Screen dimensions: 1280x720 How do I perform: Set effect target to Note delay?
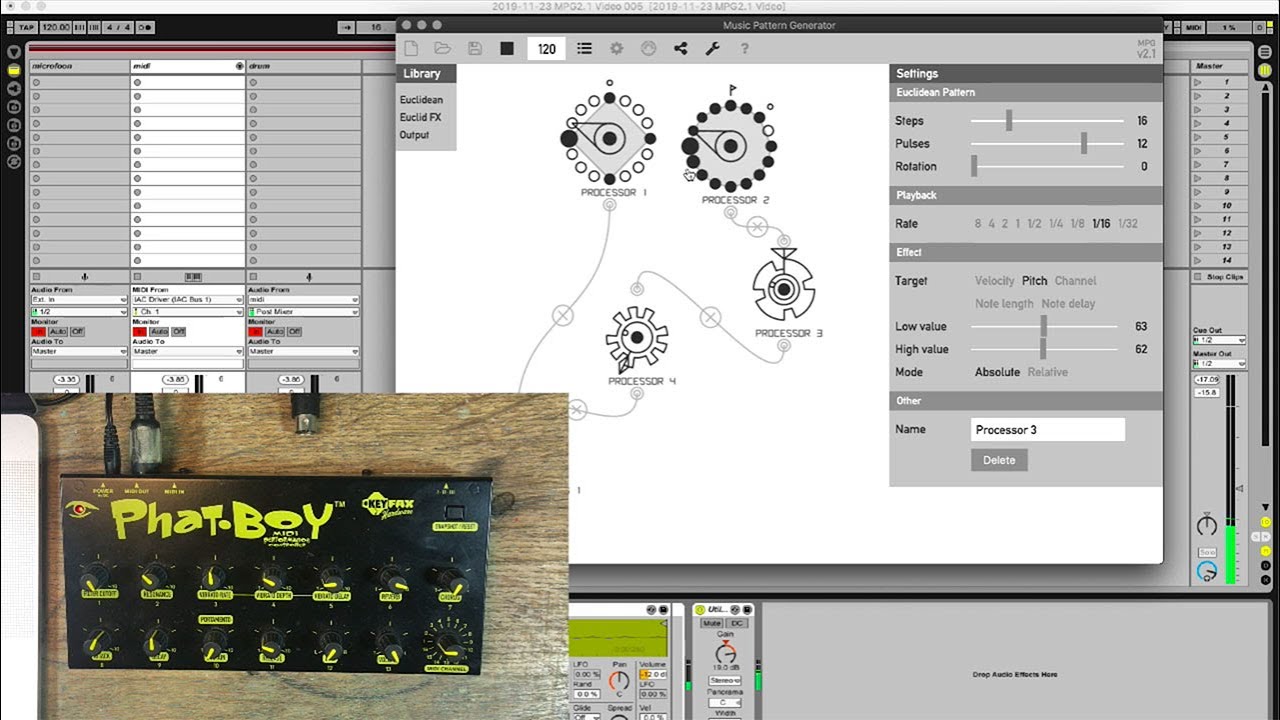click(1069, 304)
